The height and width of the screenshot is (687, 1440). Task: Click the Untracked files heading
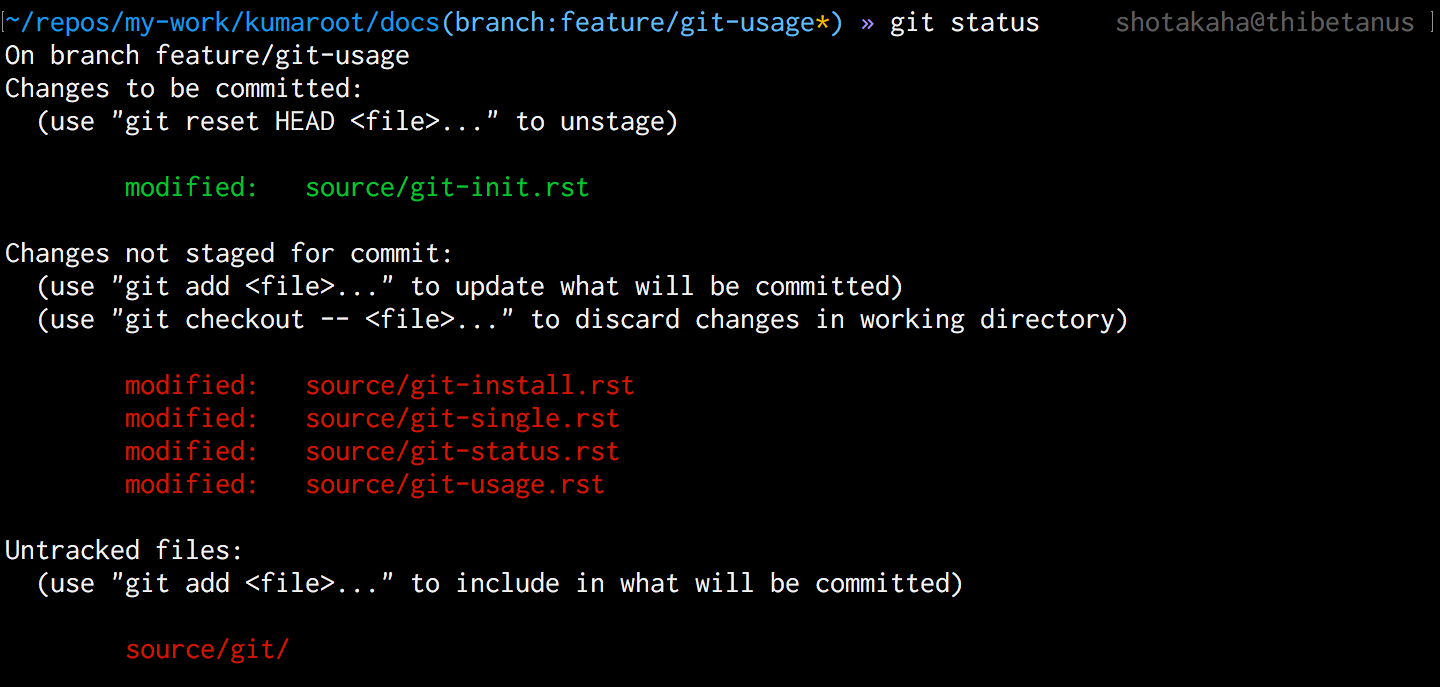[x=124, y=551]
